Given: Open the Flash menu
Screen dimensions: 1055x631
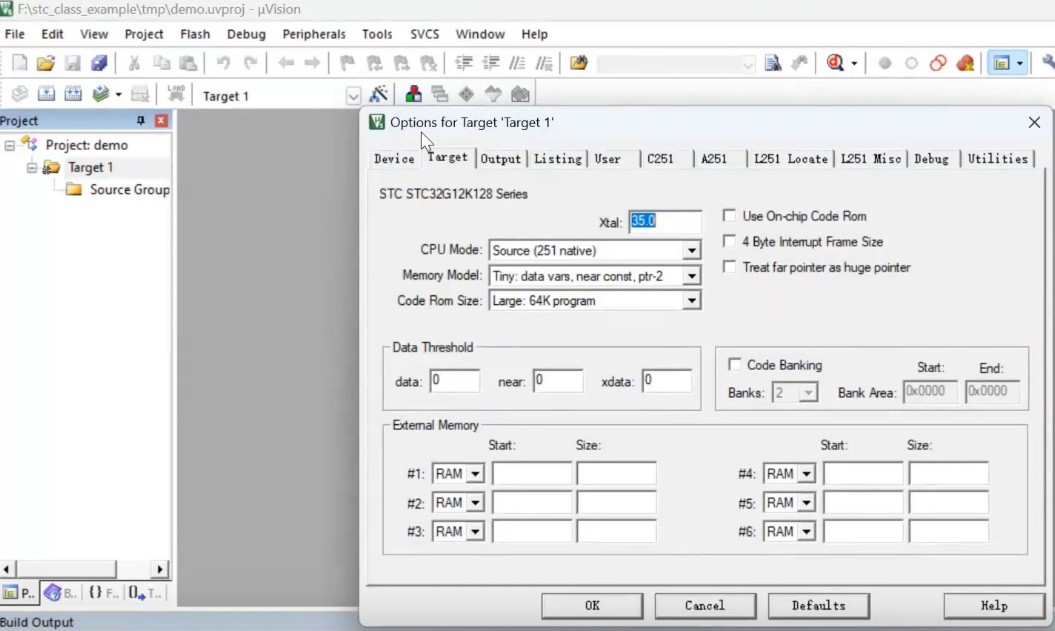Looking at the screenshot, I should pyautogui.click(x=195, y=34).
